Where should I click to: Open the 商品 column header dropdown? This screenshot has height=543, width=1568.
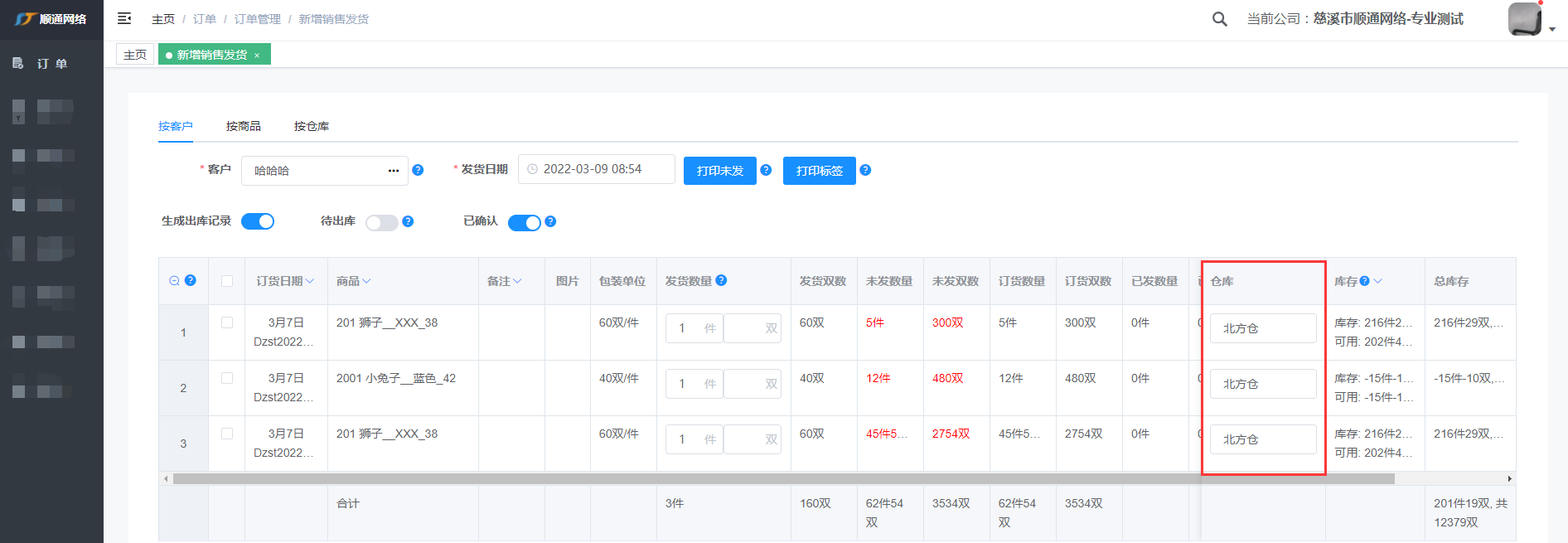[x=366, y=282]
